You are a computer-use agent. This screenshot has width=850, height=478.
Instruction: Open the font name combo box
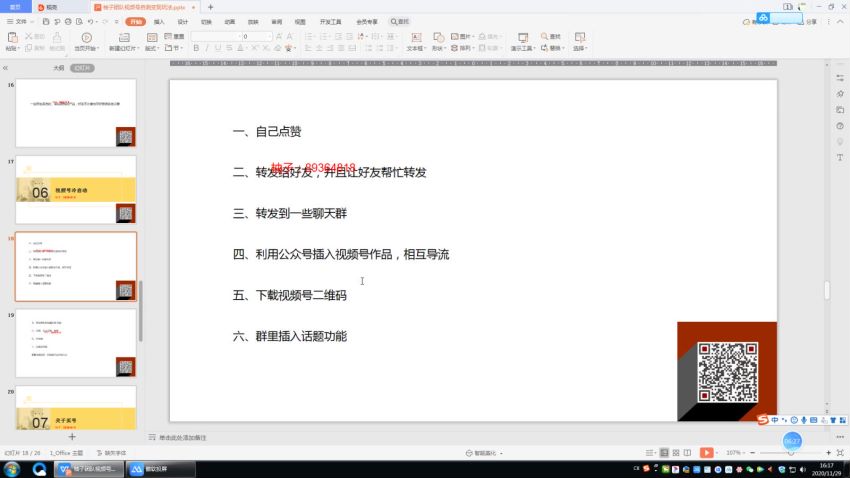216,36
